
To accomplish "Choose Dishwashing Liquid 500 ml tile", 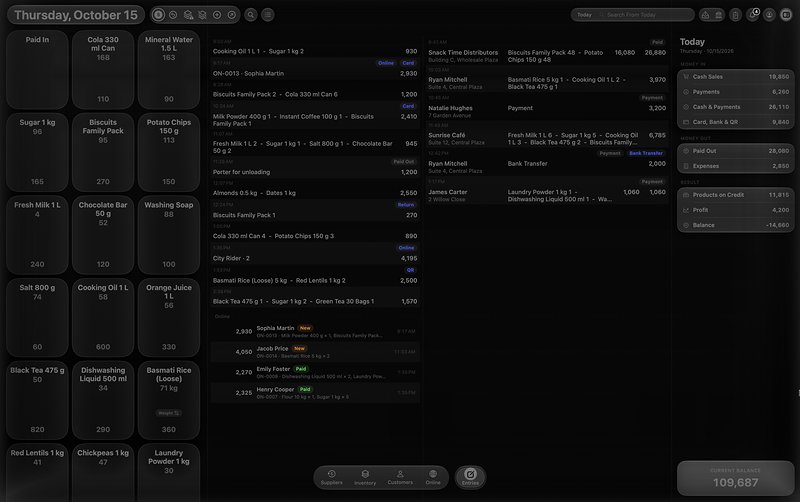I will (103, 400).
